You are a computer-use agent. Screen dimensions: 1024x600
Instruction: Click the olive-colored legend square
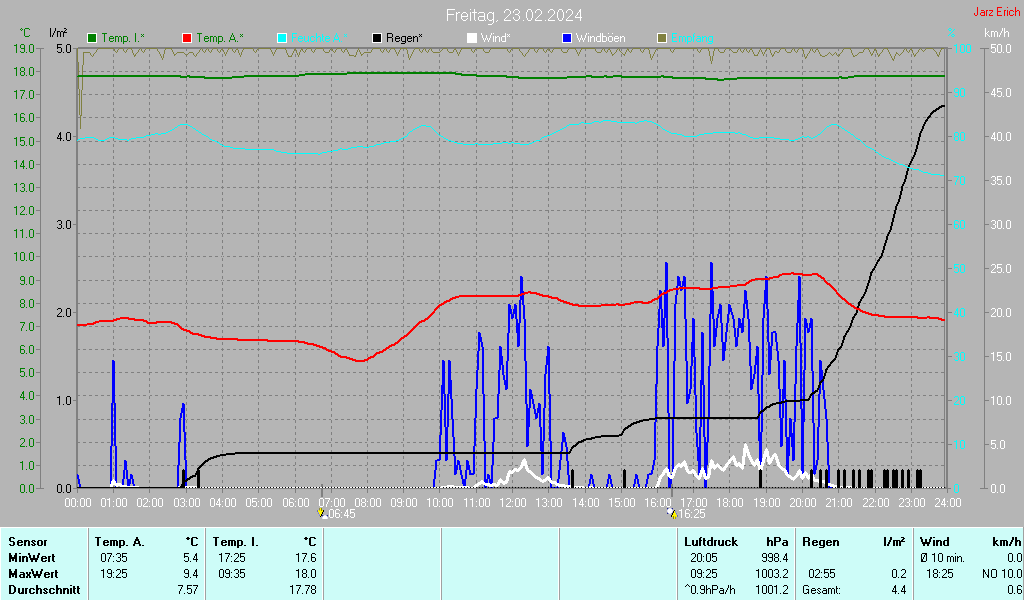click(661, 38)
